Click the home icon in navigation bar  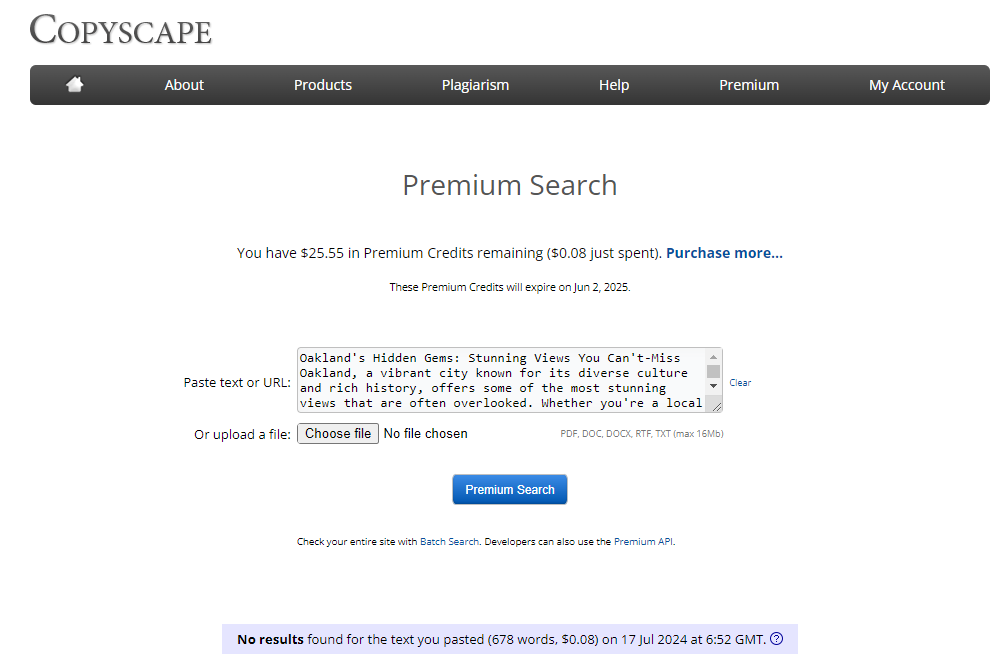pyautogui.click(x=74, y=84)
